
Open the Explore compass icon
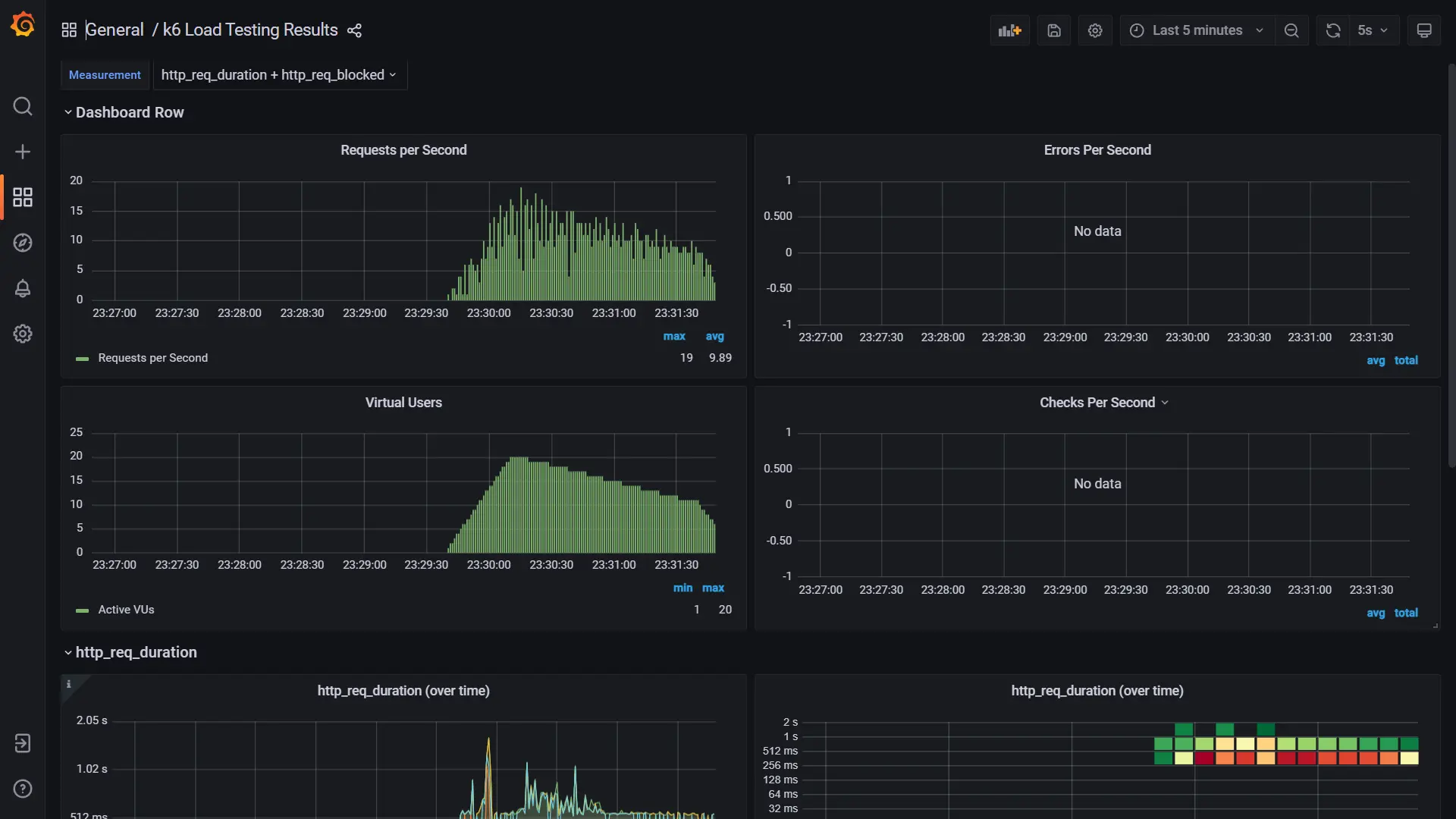point(23,243)
